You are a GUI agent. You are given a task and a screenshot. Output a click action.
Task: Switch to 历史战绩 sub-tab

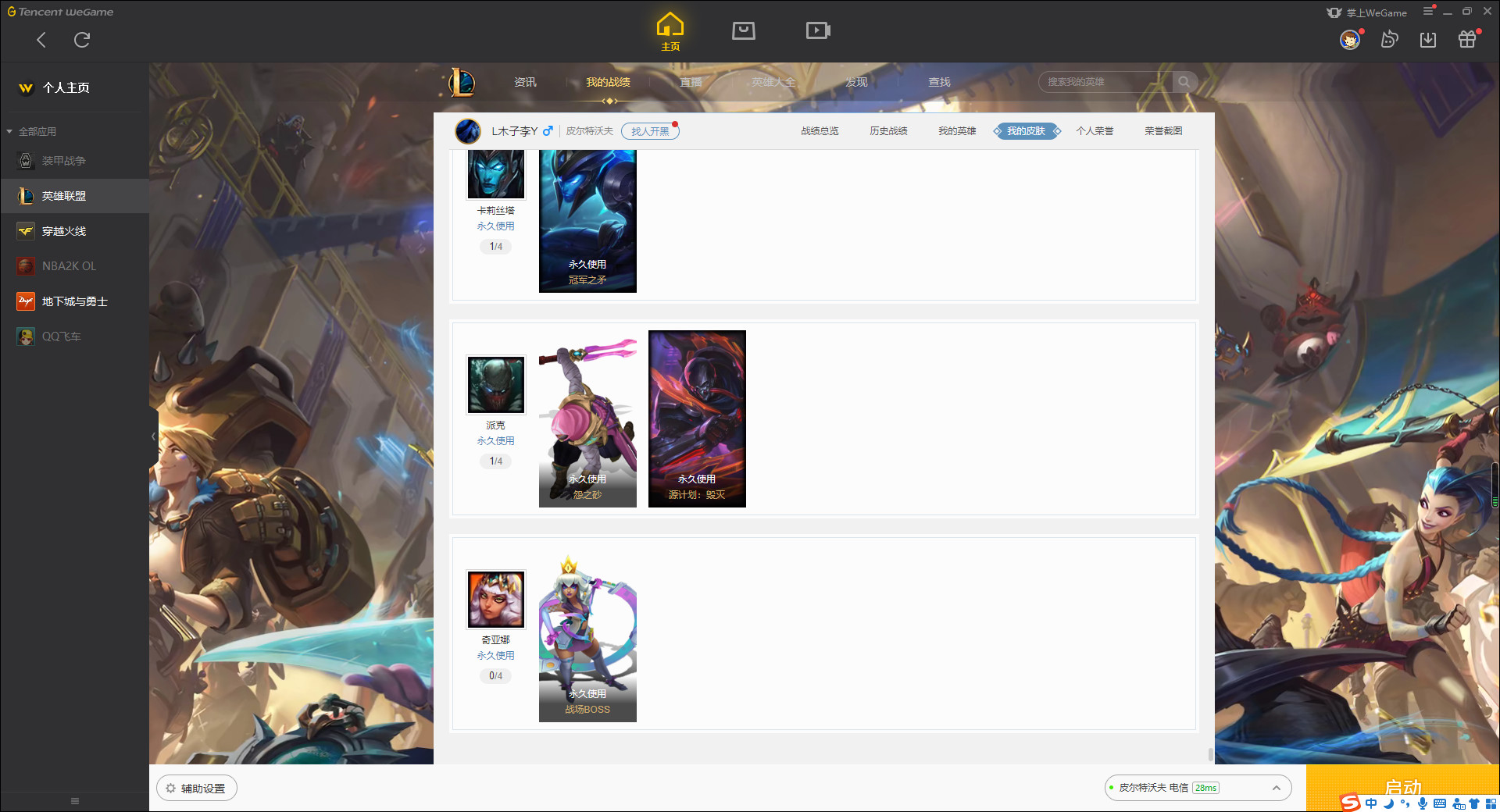click(x=888, y=131)
